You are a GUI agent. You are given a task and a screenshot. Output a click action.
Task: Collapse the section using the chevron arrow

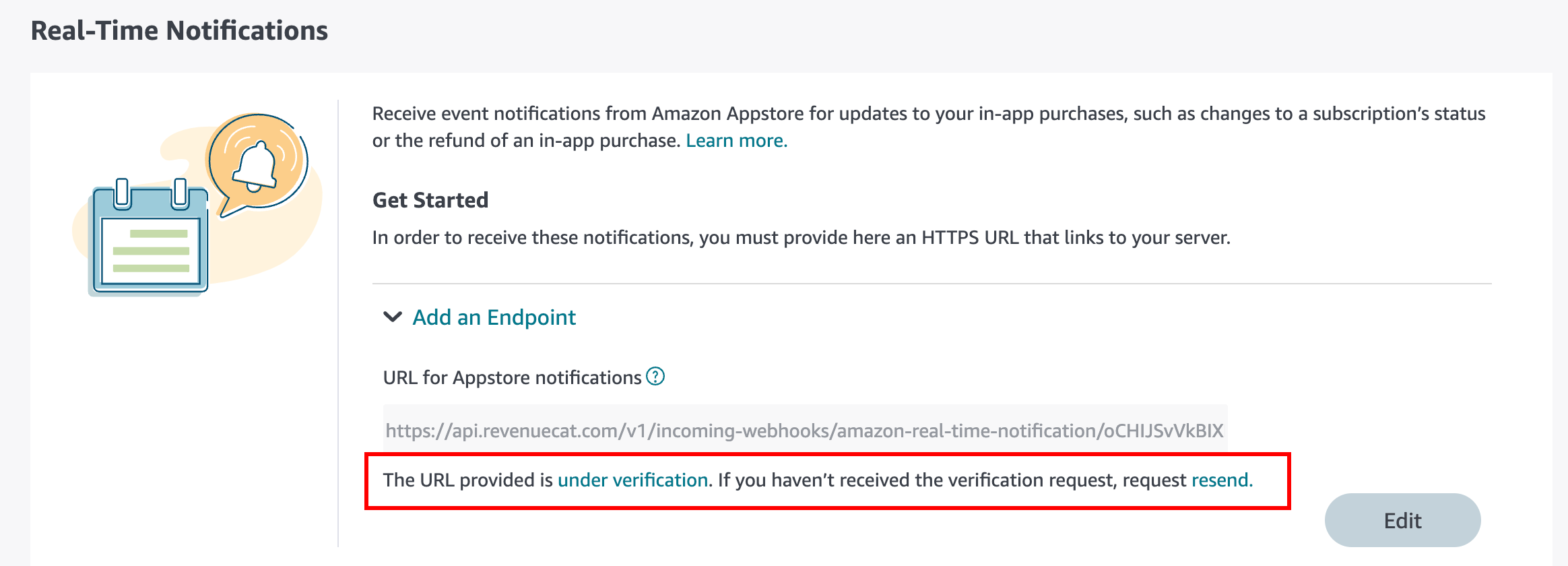pyautogui.click(x=393, y=317)
